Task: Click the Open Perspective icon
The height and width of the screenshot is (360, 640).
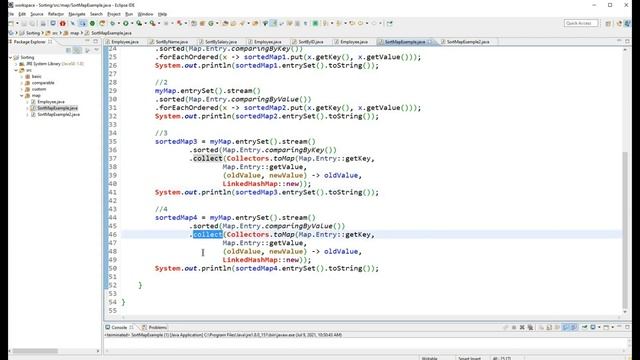Action: pyautogui.click(x=608, y=23)
